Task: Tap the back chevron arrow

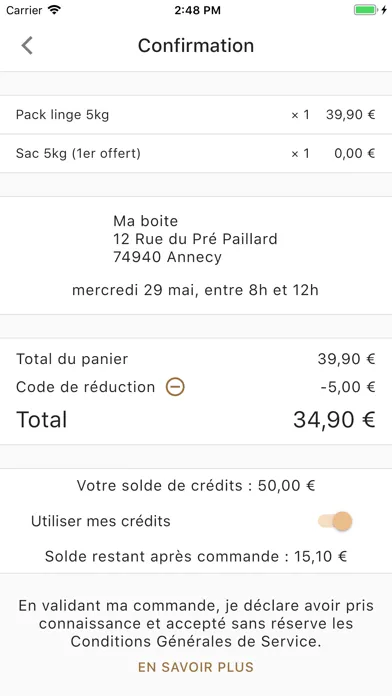Action: pyautogui.click(x=27, y=46)
